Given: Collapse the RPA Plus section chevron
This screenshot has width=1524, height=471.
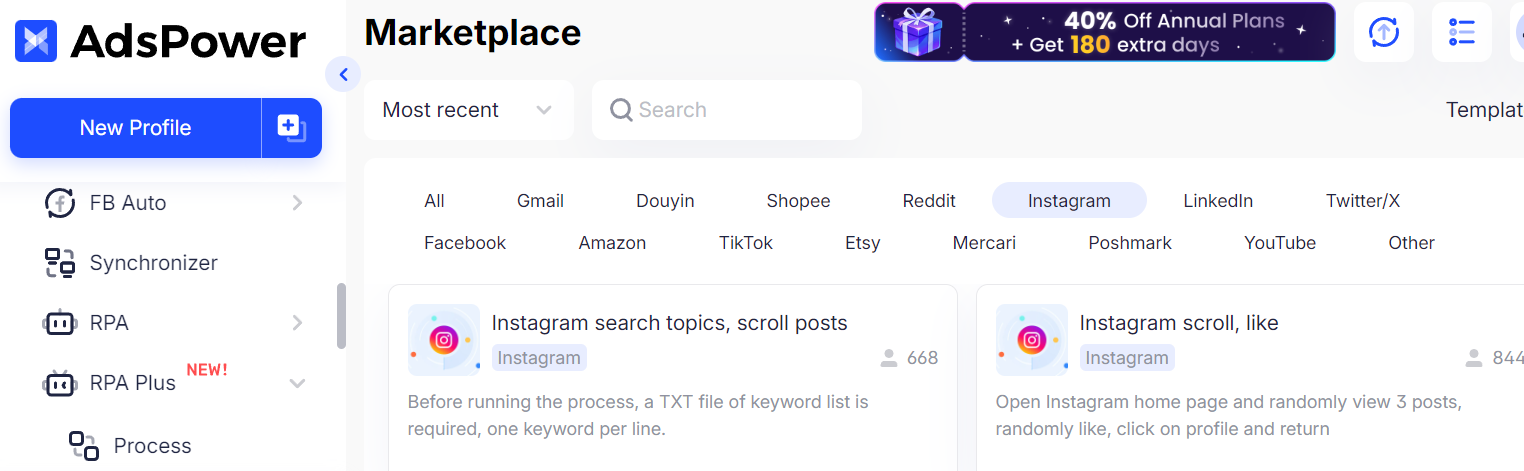Looking at the screenshot, I should 297,383.
